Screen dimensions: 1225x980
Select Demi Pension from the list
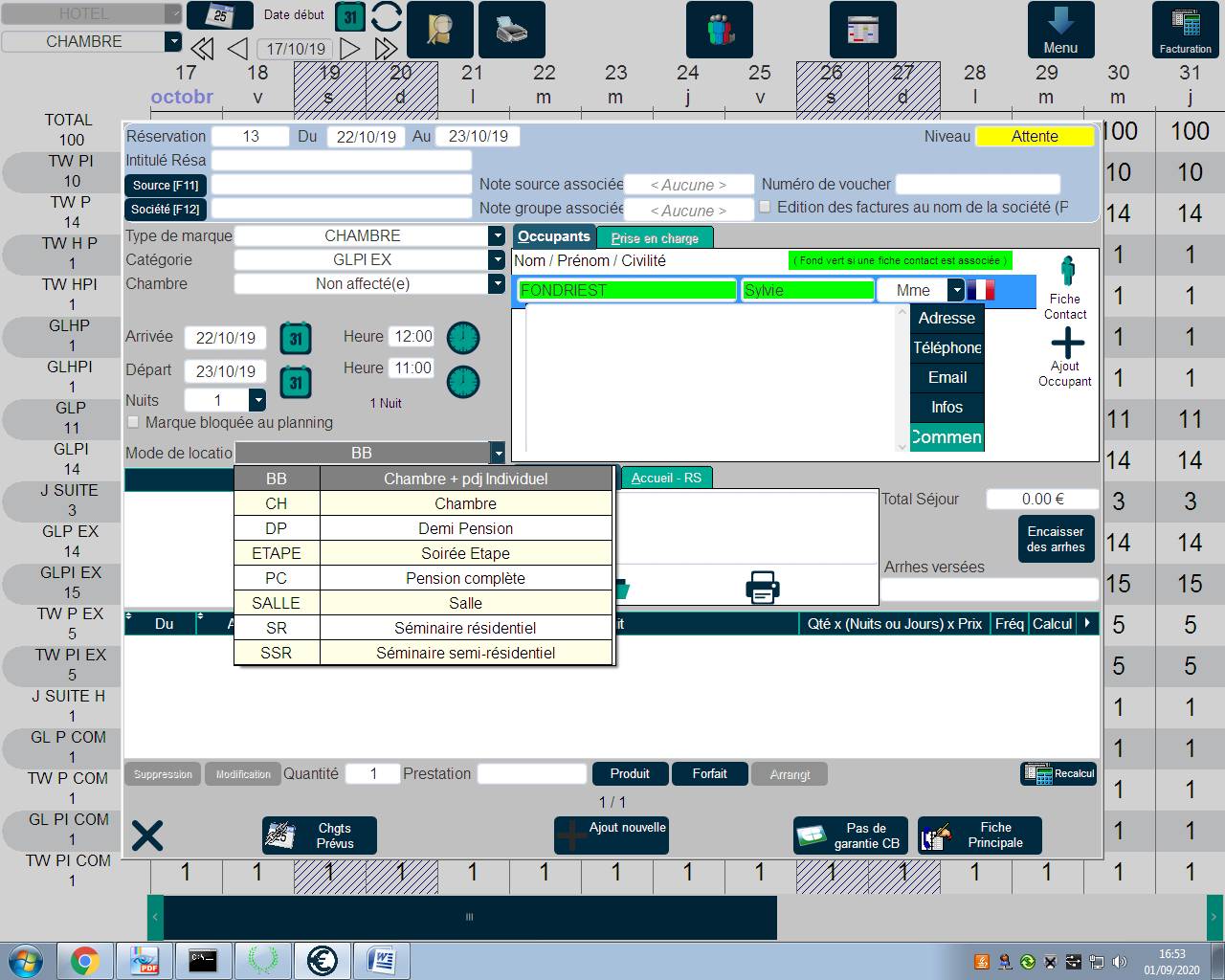(x=465, y=528)
